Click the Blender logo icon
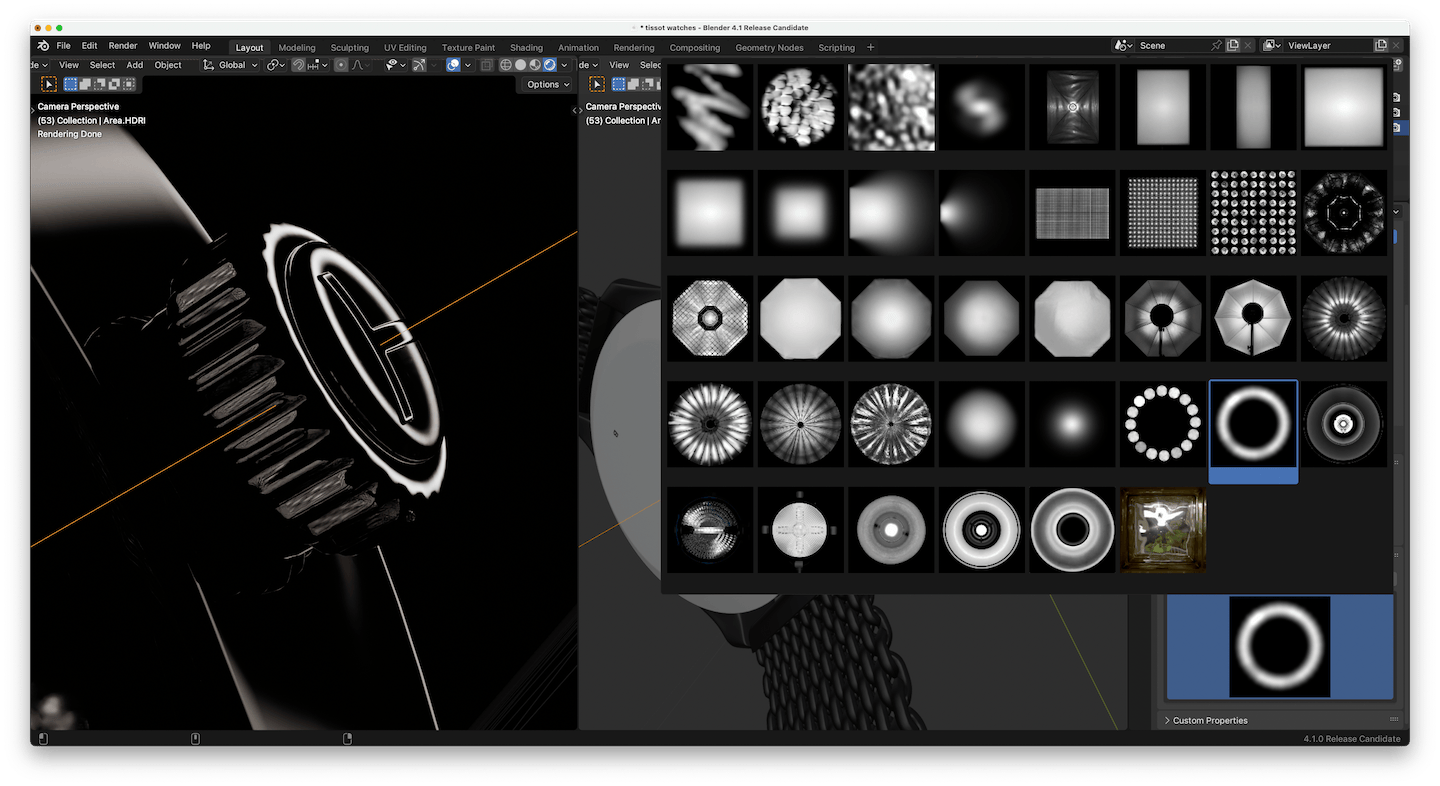The image size is (1440, 786). [43, 46]
